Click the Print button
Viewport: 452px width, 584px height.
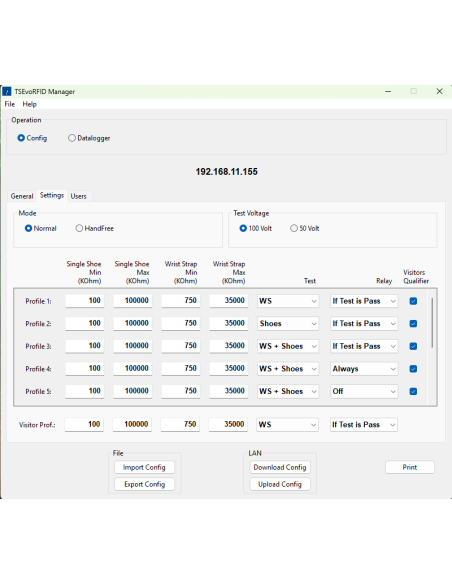click(410, 467)
